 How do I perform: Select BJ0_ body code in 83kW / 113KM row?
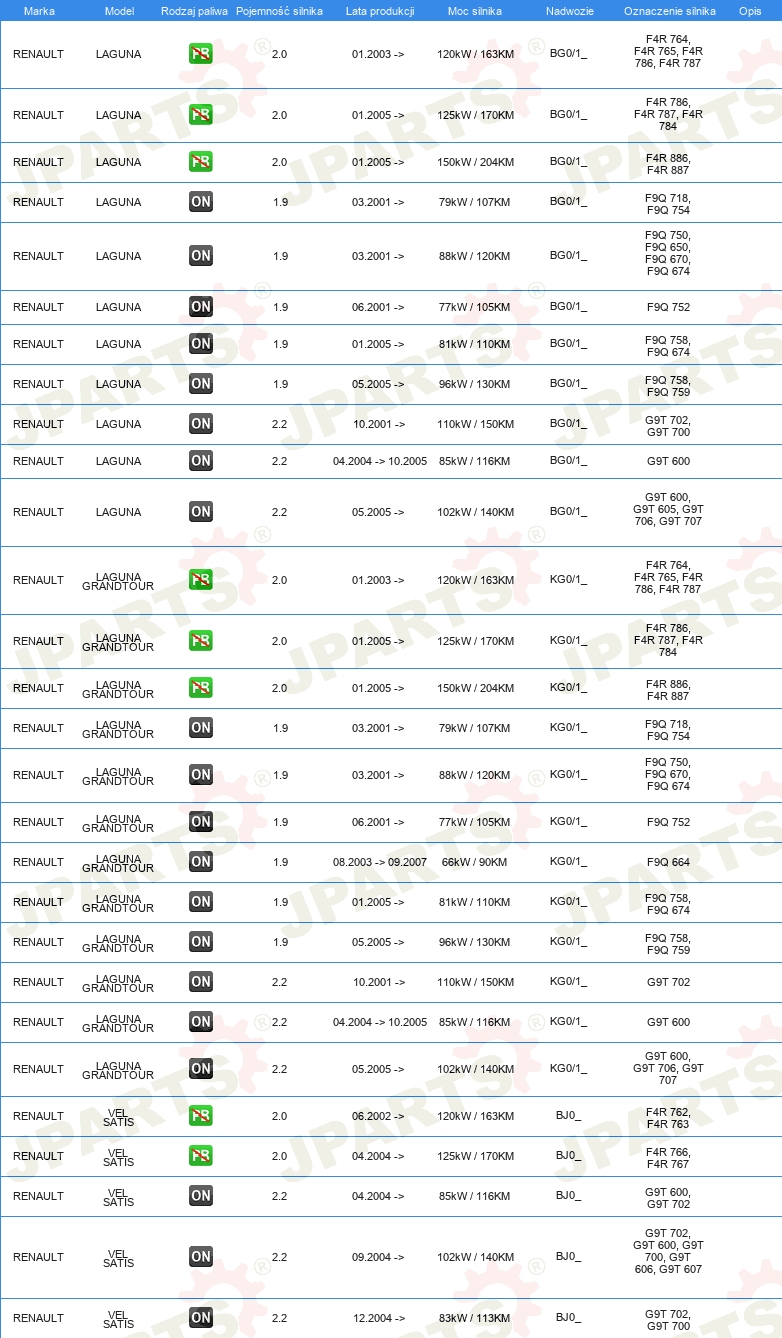pos(568,1318)
